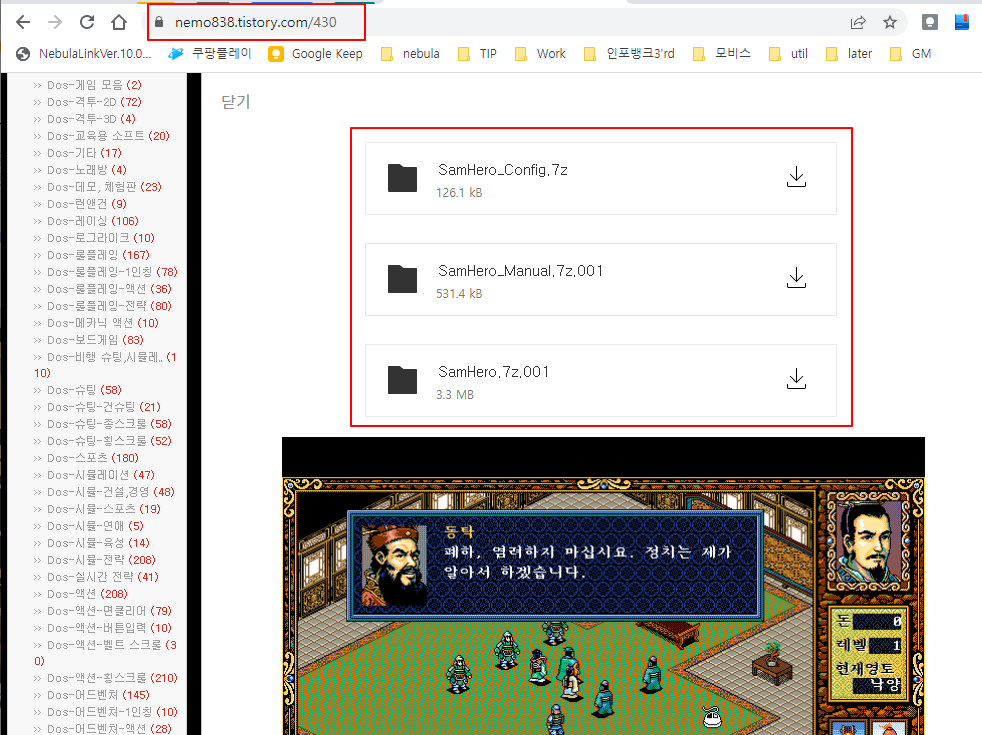
Task: Open category Dos-격투-3D (4)
Action: (91, 118)
